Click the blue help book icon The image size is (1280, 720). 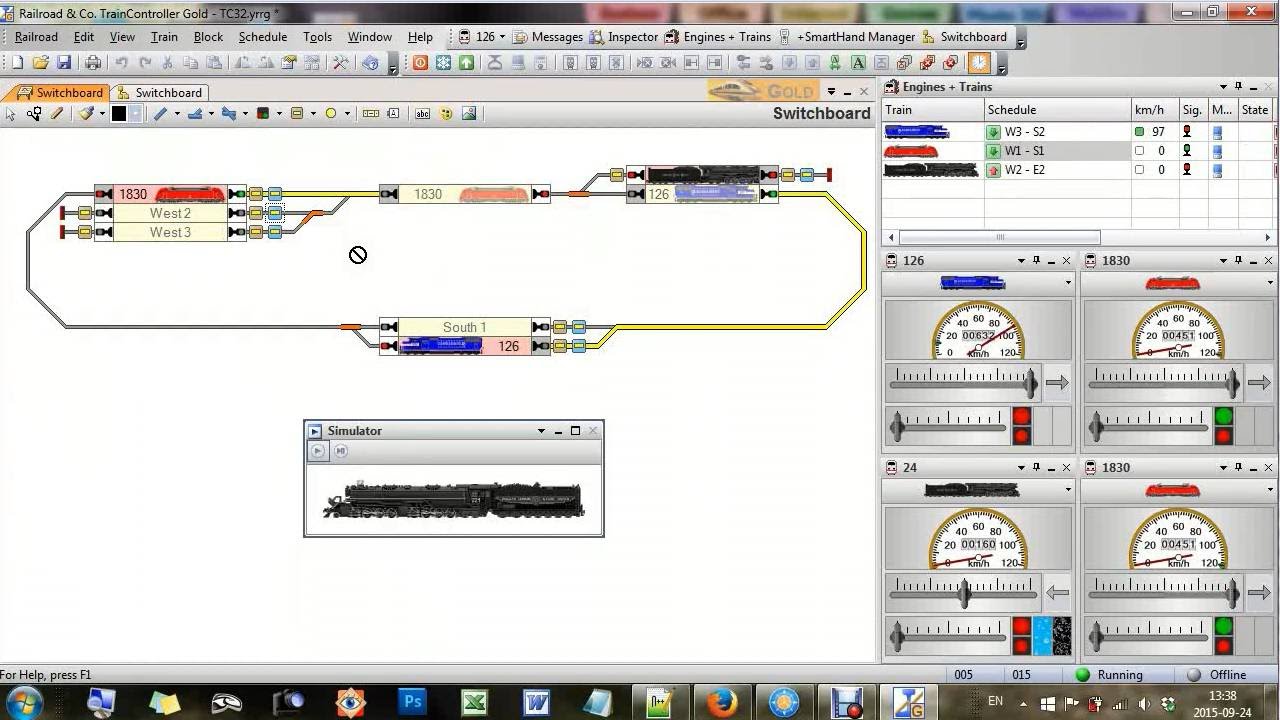[371, 62]
